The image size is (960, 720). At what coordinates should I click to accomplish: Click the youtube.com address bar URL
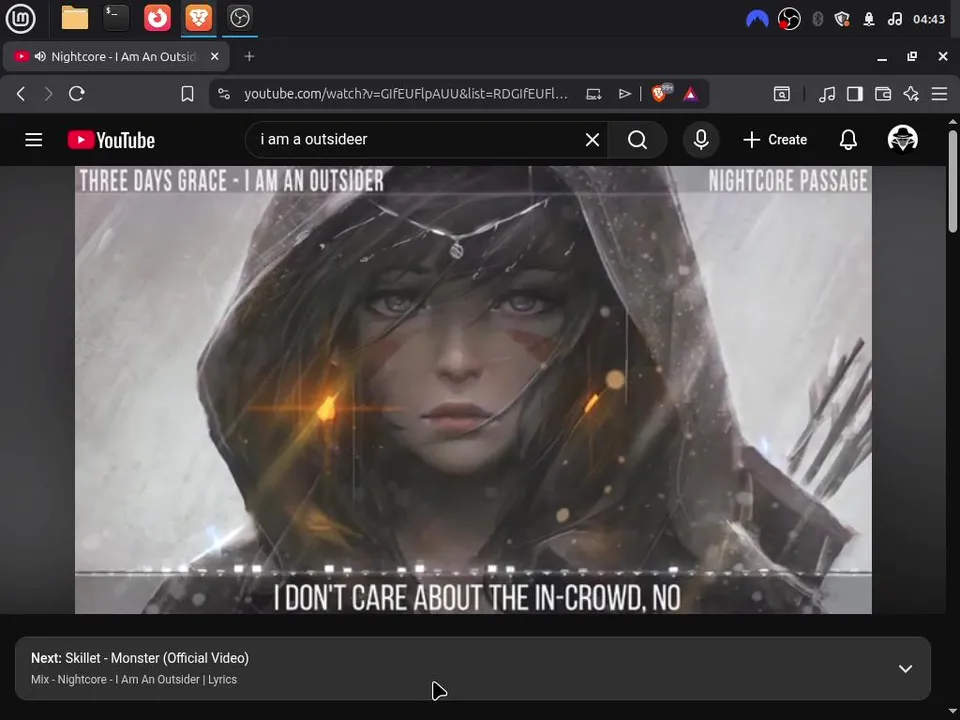pos(406,94)
